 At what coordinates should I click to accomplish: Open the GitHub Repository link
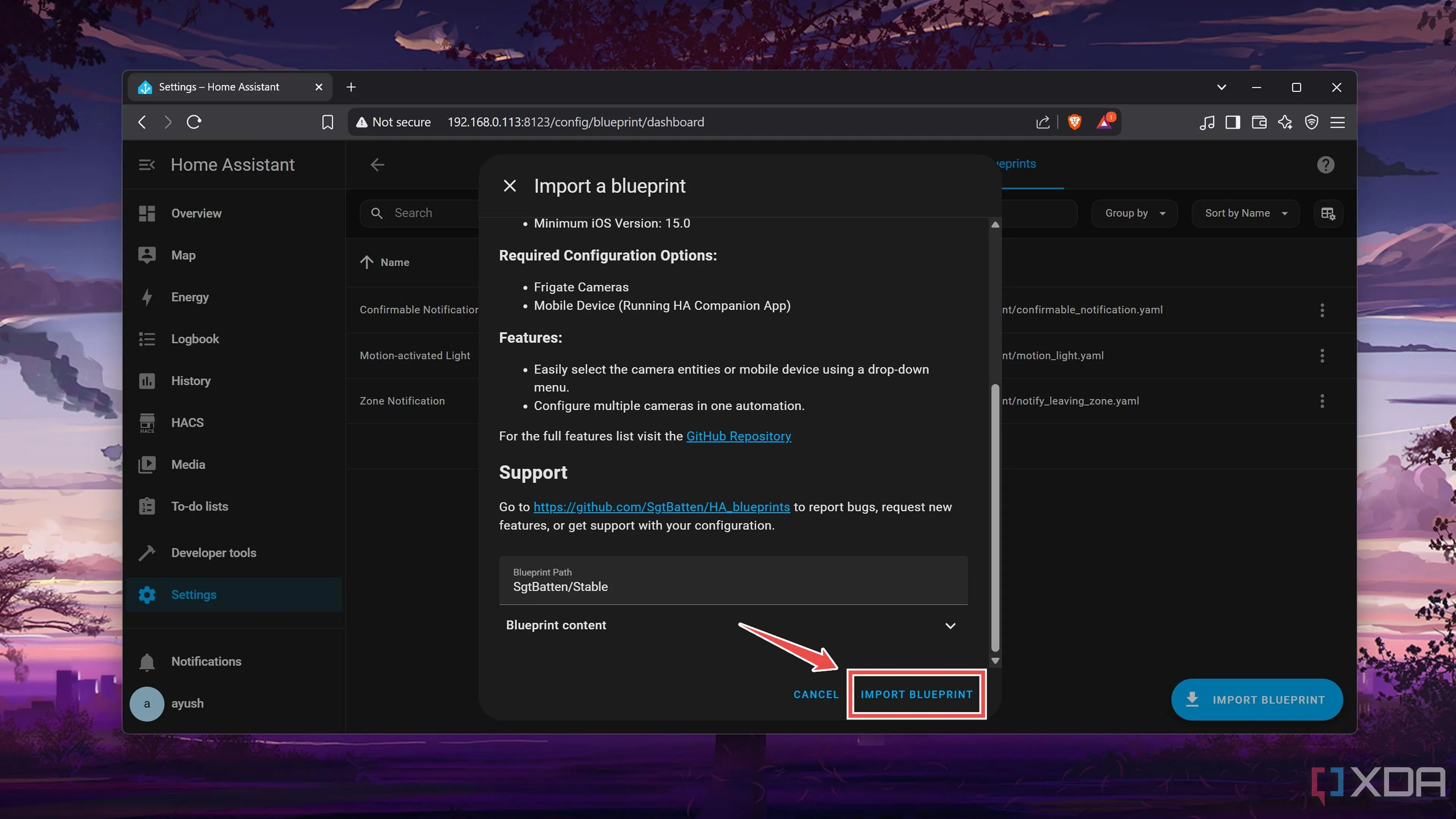click(x=738, y=436)
